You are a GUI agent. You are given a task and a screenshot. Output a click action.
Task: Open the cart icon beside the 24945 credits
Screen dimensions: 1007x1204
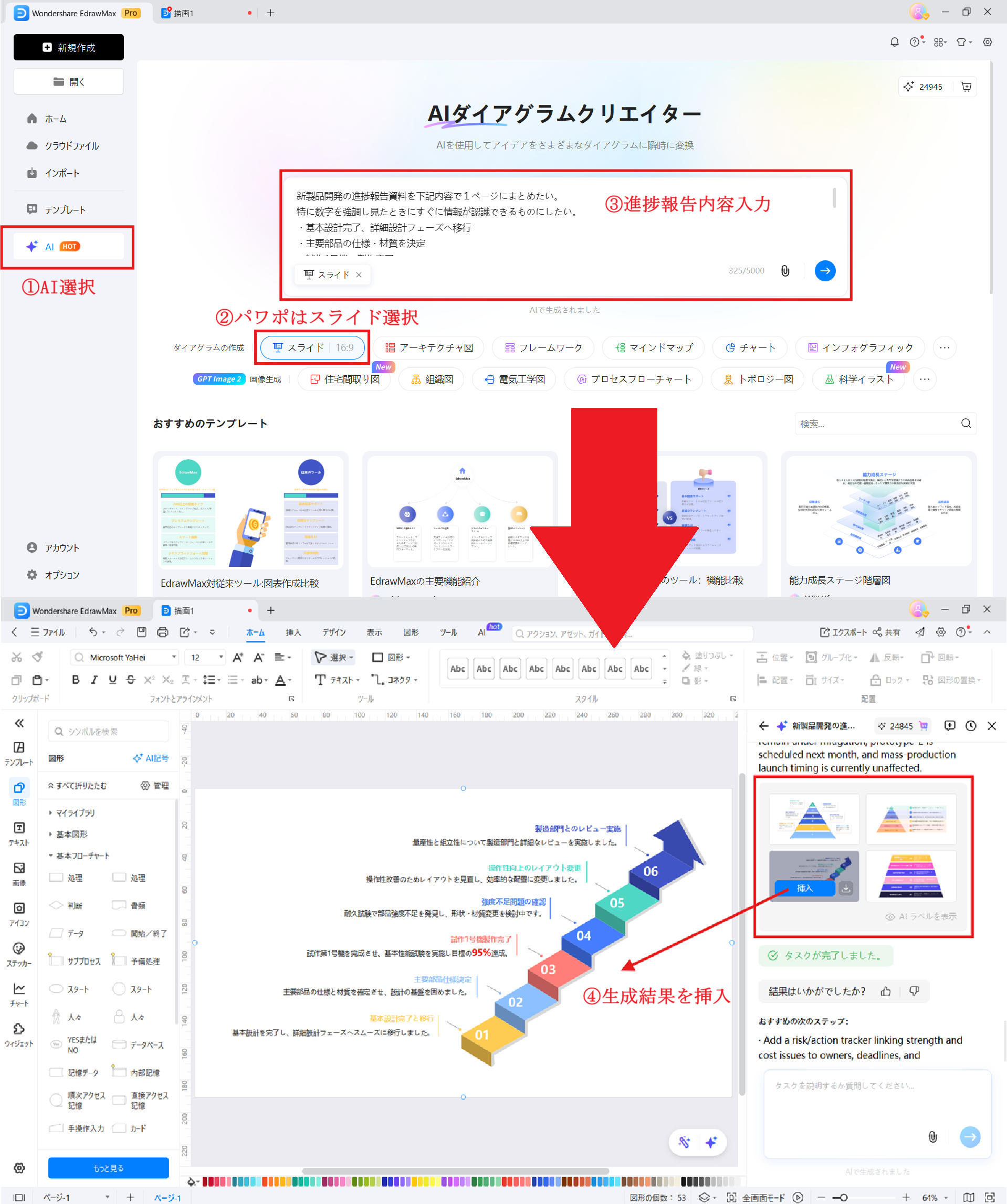pos(966,87)
